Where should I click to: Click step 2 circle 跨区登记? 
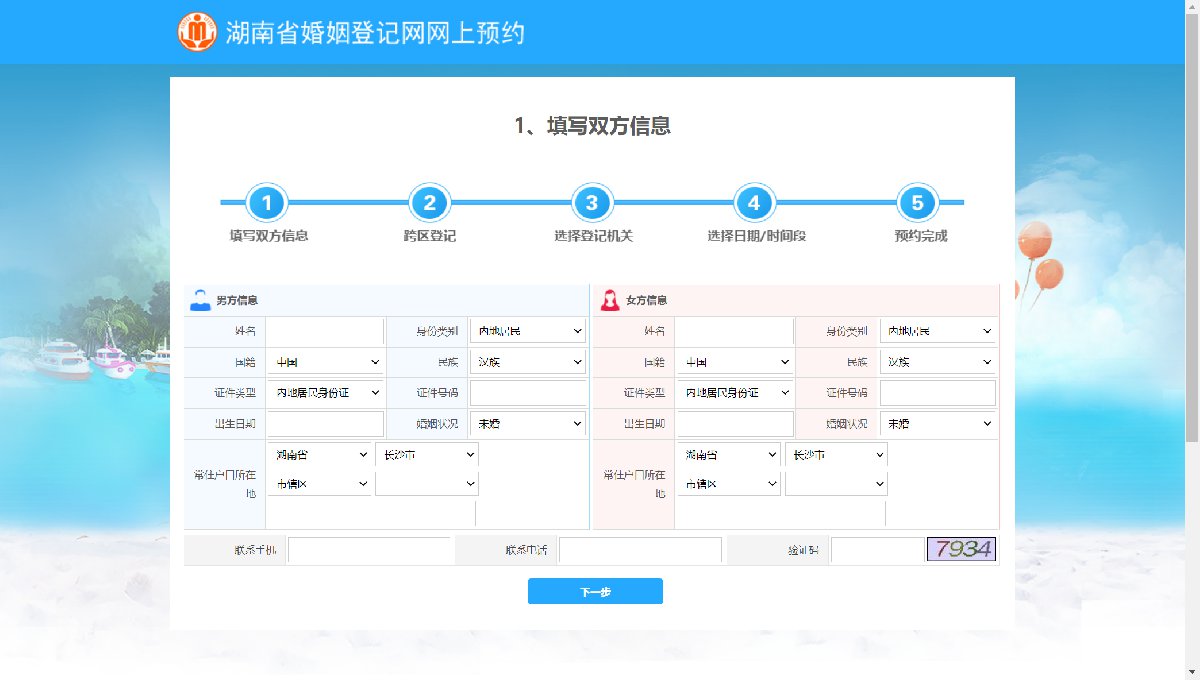(x=429, y=203)
